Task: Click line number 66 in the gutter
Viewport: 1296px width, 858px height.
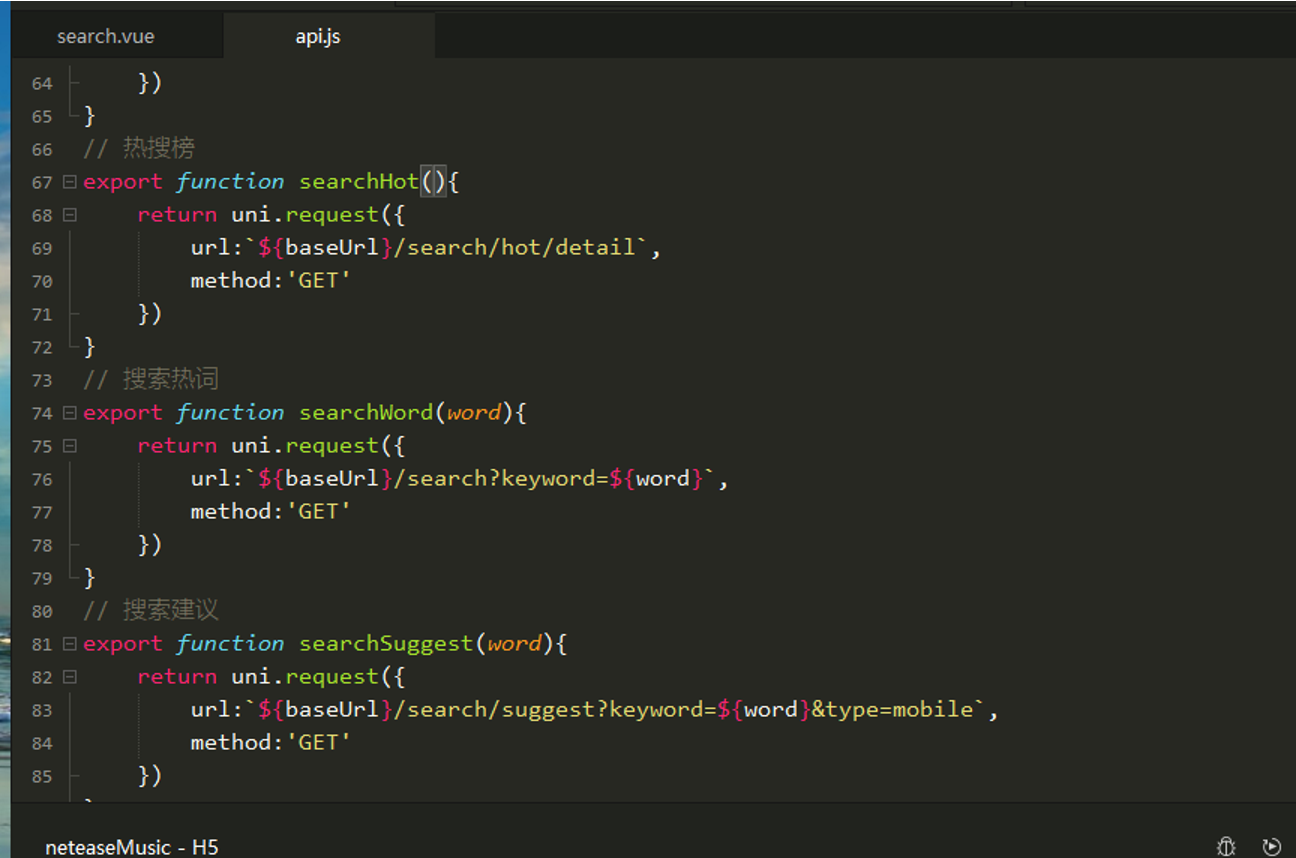Action: [42, 150]
